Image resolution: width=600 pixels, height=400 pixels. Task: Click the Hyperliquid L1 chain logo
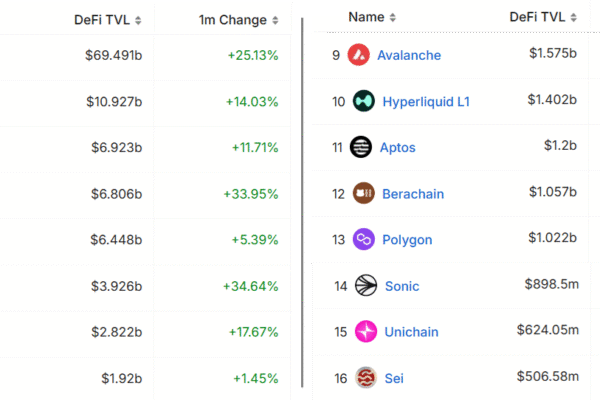(364, 101)
